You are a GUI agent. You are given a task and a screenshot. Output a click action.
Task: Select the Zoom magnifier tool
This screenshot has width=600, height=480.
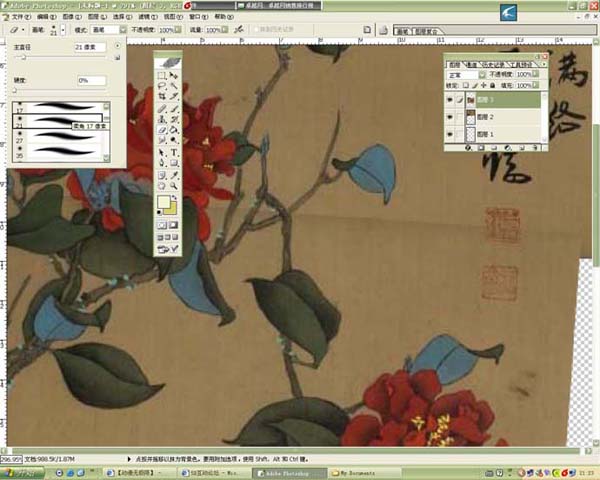[174, 186]
